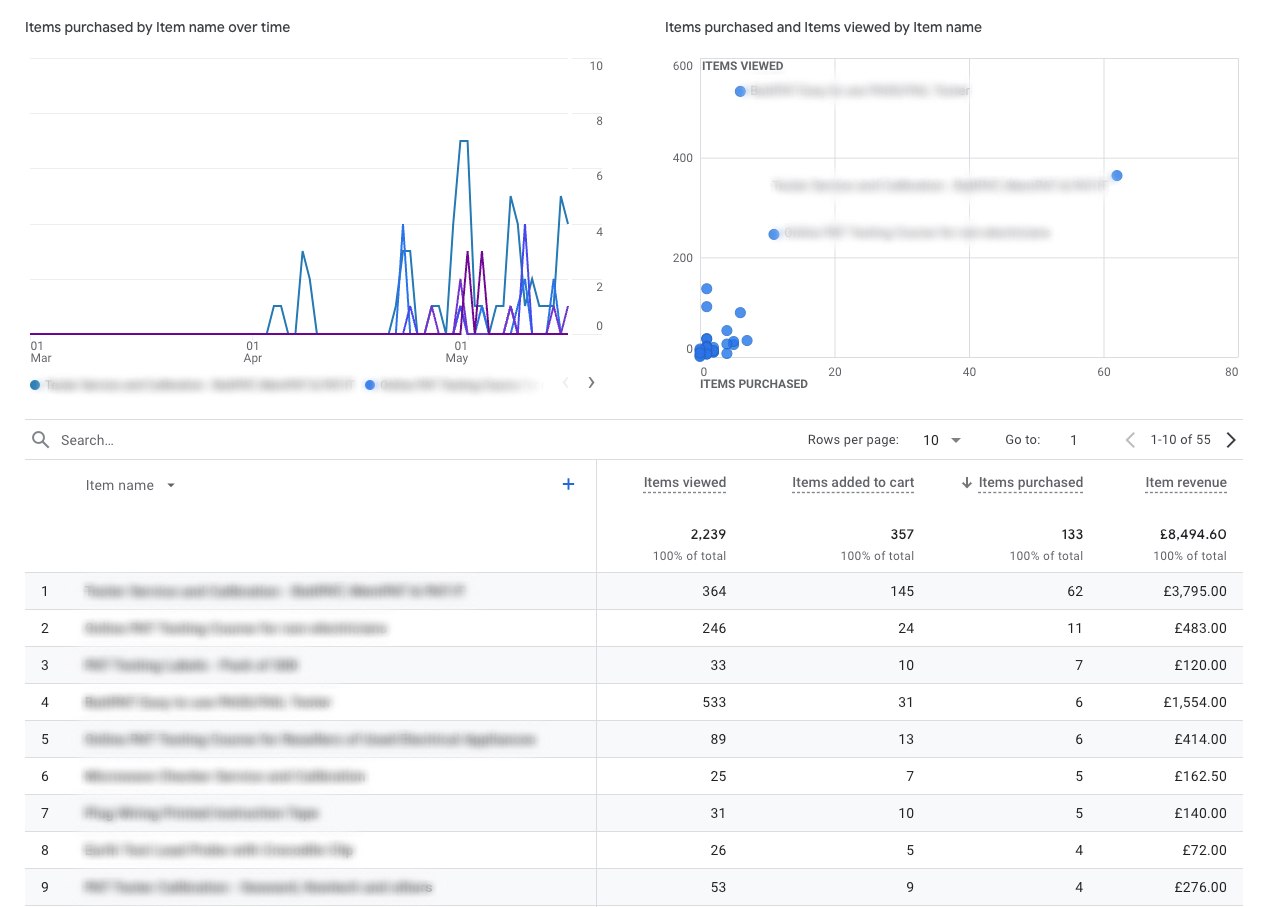Click the search magnifier icon
The image size is (1262, 907).
tap(40, 440)
